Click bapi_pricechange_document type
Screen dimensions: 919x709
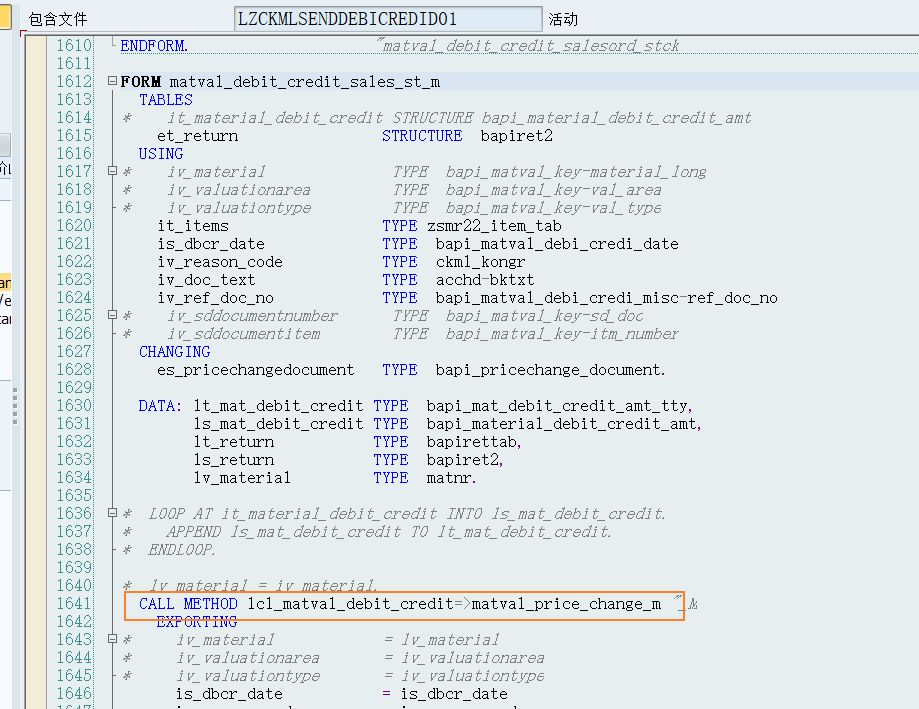[548, 370]
